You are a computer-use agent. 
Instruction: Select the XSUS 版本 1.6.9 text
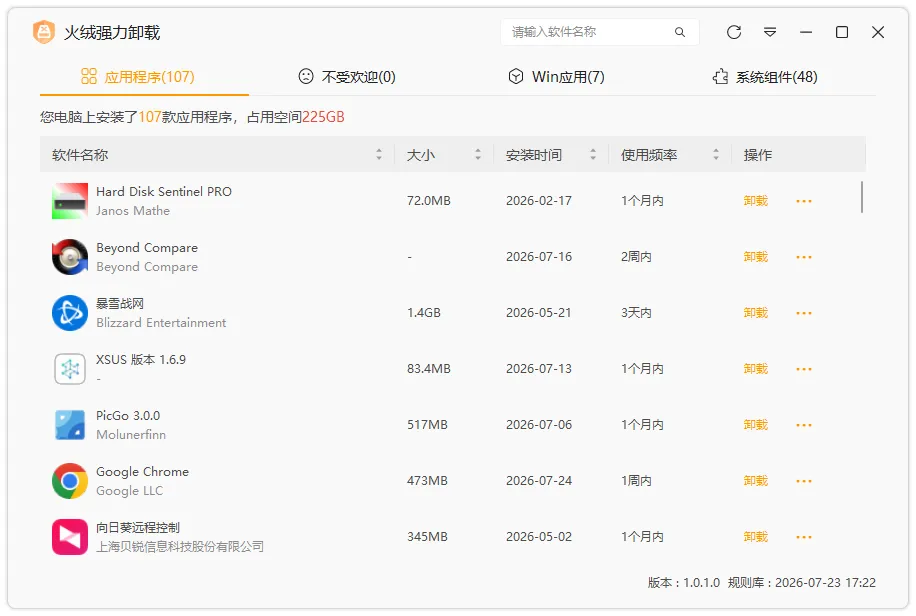pyautogui.click(x=141, y=359)
